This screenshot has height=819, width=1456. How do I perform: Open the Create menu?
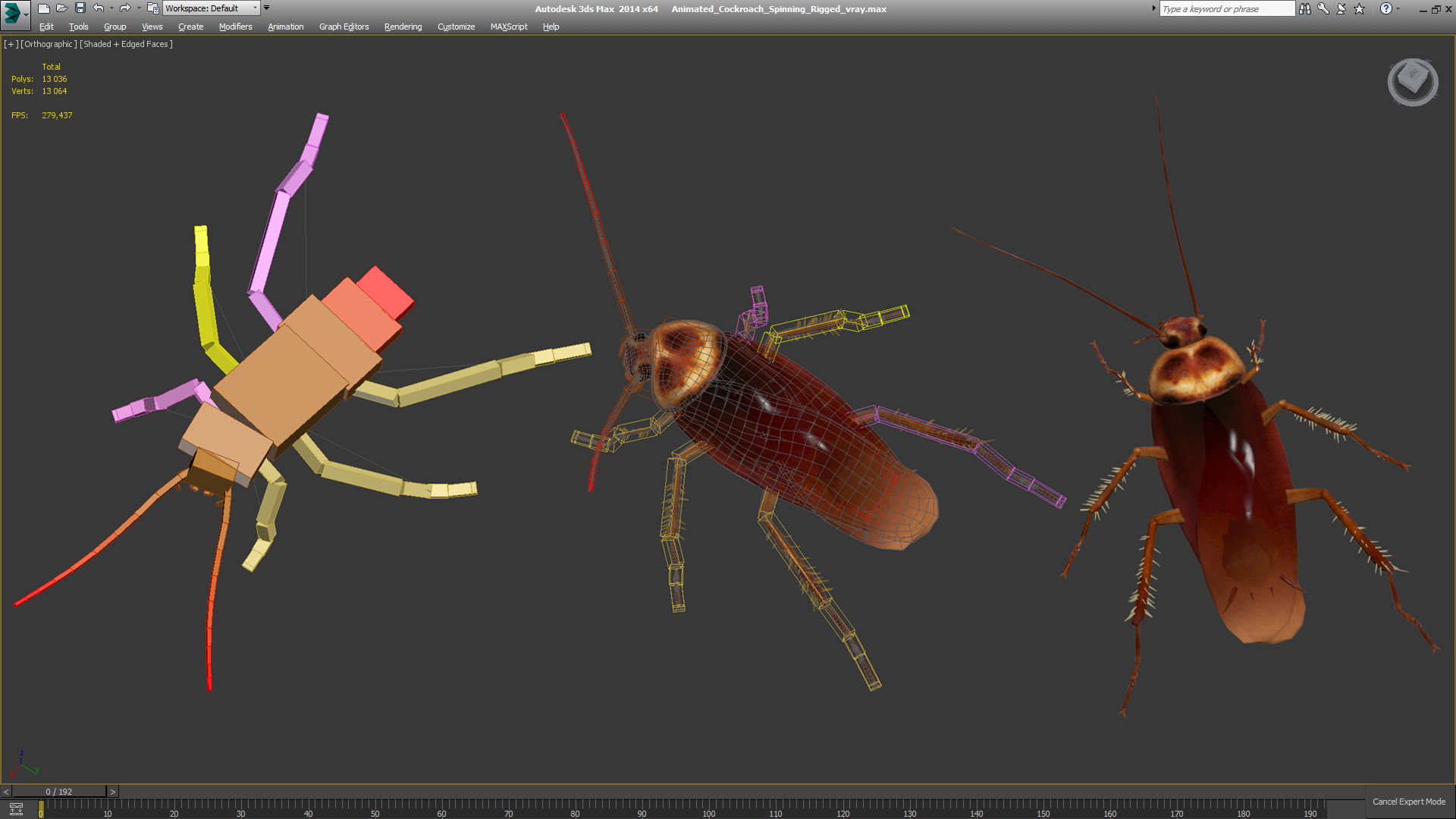[191, 27]
